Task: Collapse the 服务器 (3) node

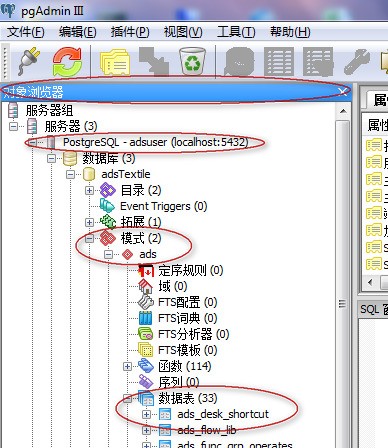Action: pyautogui.click(x=14, y=126)
